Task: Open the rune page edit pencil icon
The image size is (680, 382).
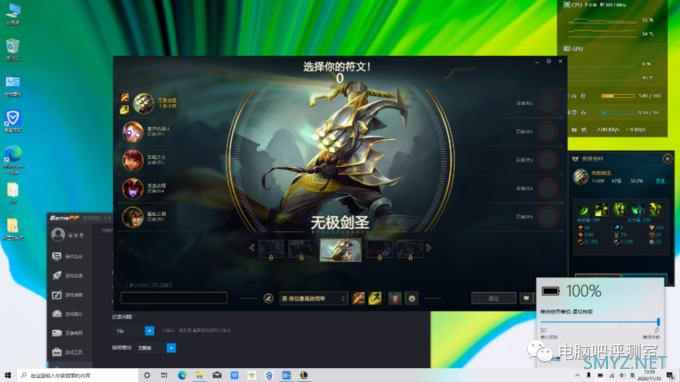Action: pyautogui.click(x=268, y=298)
